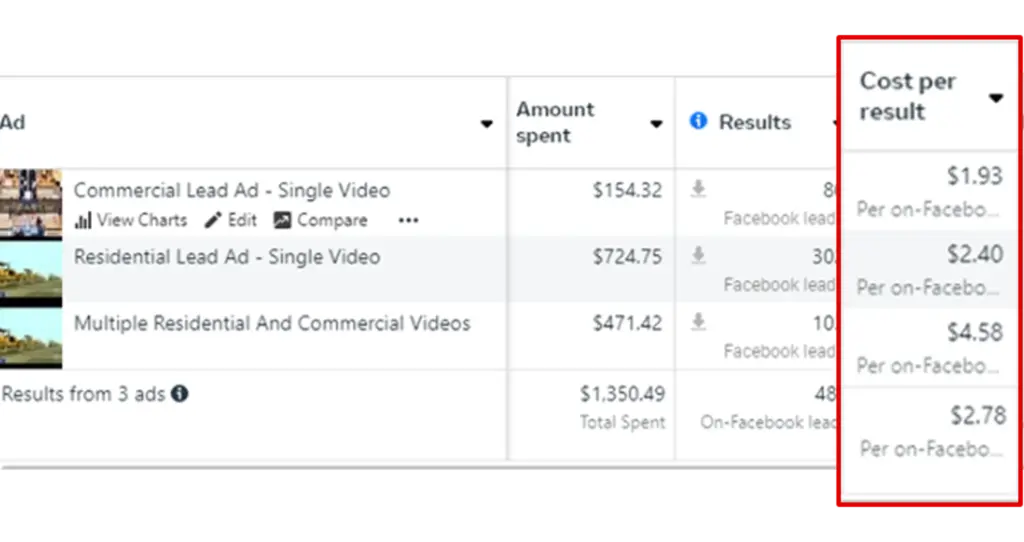Screen dimensions: 1024x542
Task: Click the View Charts bar icon
Action: point(84,221)
